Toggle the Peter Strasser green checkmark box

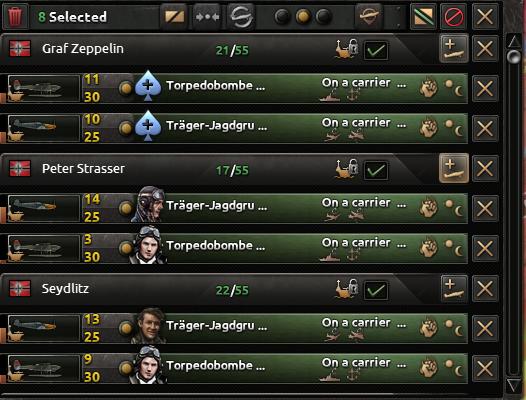pyautogui.click(x=376, y=170)
